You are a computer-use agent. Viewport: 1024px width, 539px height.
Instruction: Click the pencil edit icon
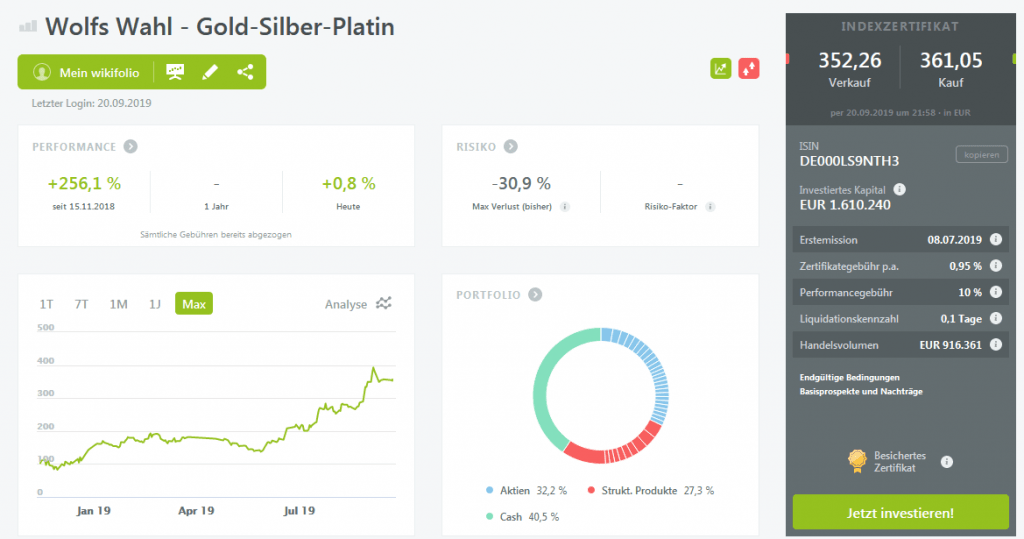[210, 72]
